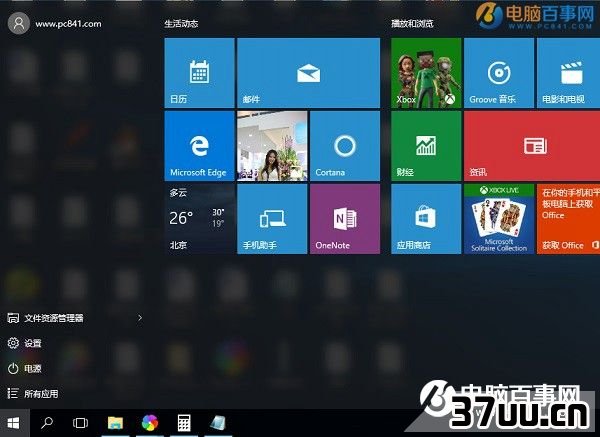Image resolution: width=600 pixels, height=437 pixels.
Task: Open the 邮件 mail tile
Action: 308,73
